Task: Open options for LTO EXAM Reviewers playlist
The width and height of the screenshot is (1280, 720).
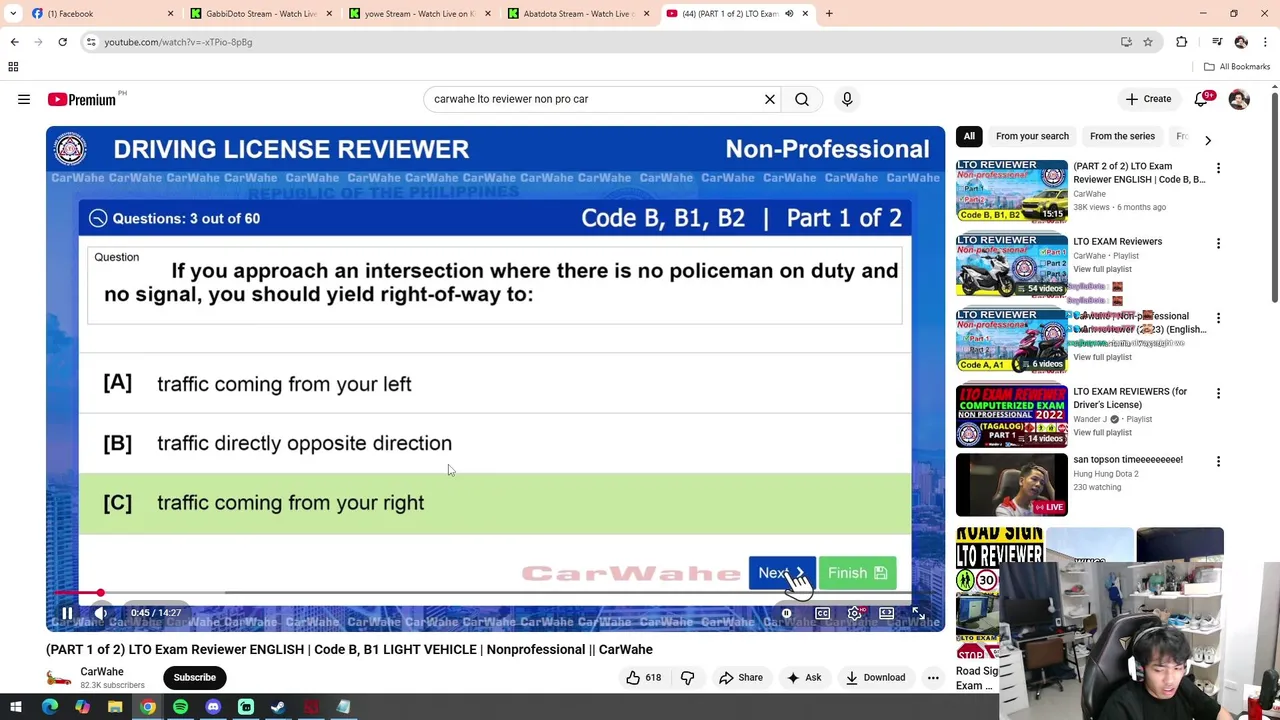Action: (1218, 243)
